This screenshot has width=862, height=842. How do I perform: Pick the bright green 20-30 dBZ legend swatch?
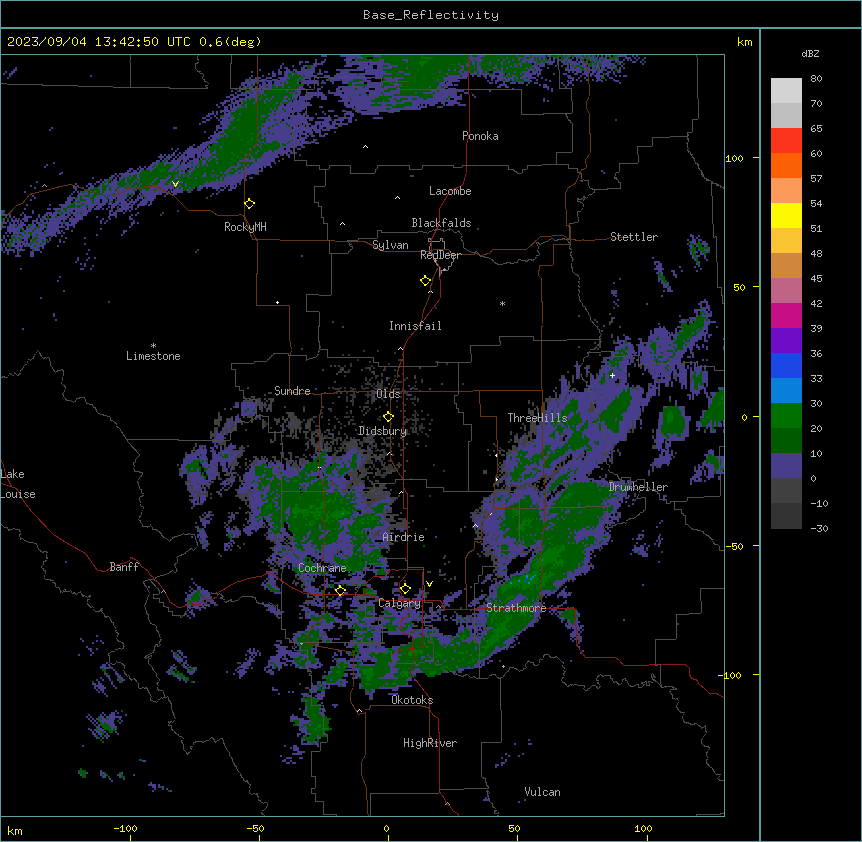coord(786,416)
